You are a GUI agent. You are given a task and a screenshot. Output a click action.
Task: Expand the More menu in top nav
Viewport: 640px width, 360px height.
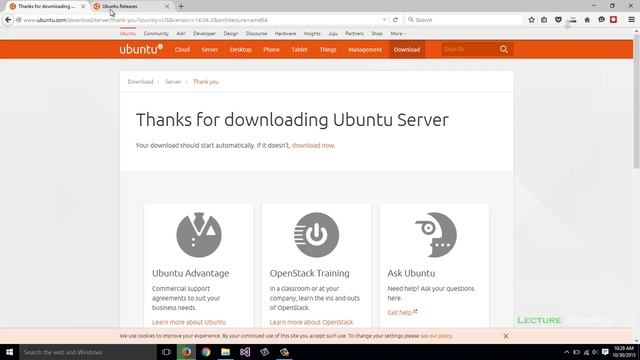(x=398, y=33)
